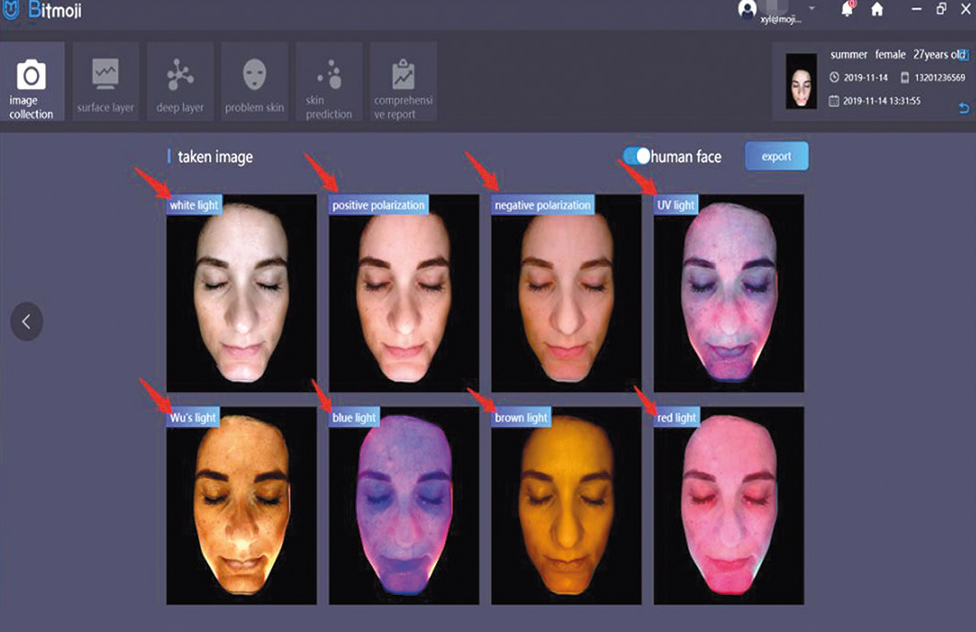
Task: Click the user account avatar icon
Action: tap(747, 9)
